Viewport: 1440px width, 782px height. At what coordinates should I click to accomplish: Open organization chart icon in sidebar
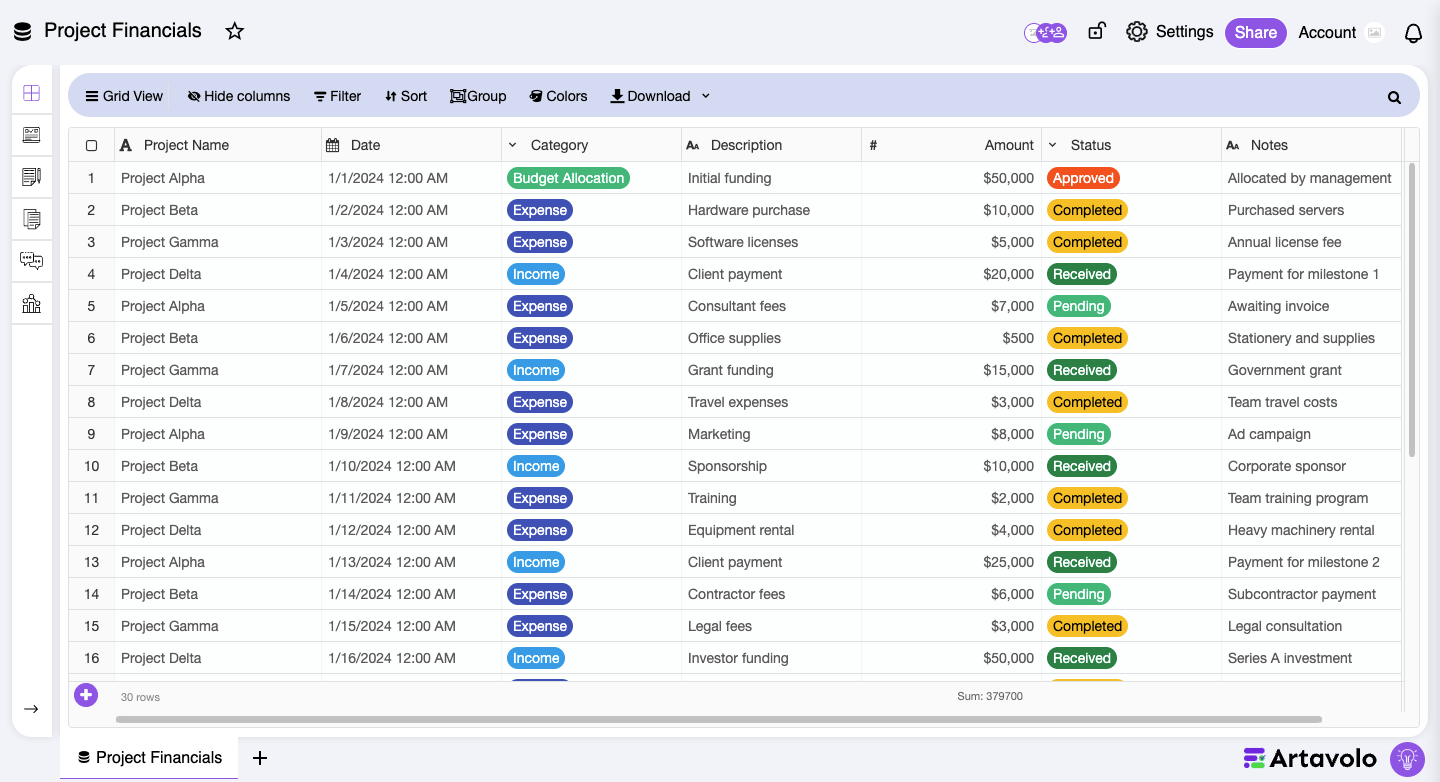coord(31,303)
